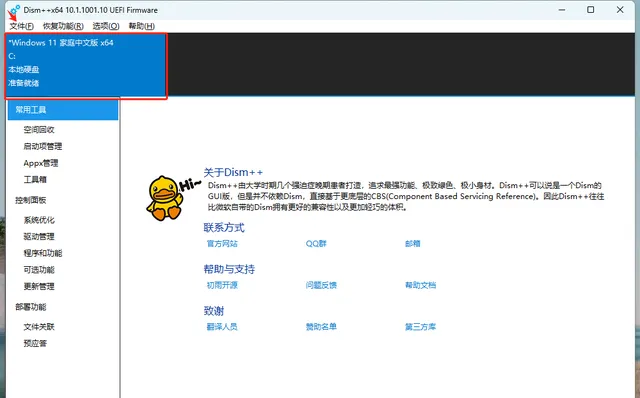Click the Dism++ app icon in title bar
640x398 pixels.
15,10
